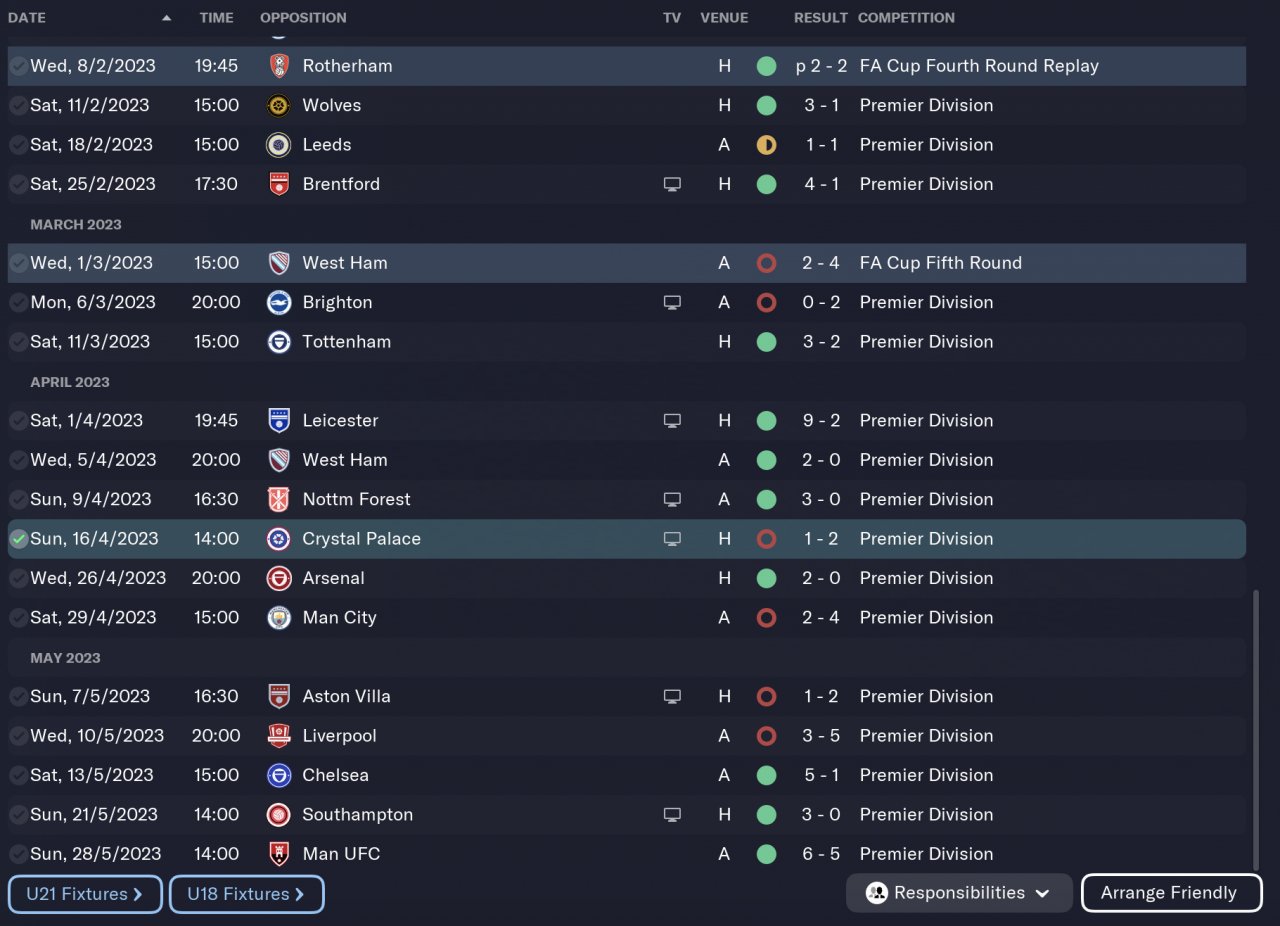Open the Man UFC 6 - 5 result
Image resolution: width=1280 pixels, height=926 pixels.
[x=821, y=854]
